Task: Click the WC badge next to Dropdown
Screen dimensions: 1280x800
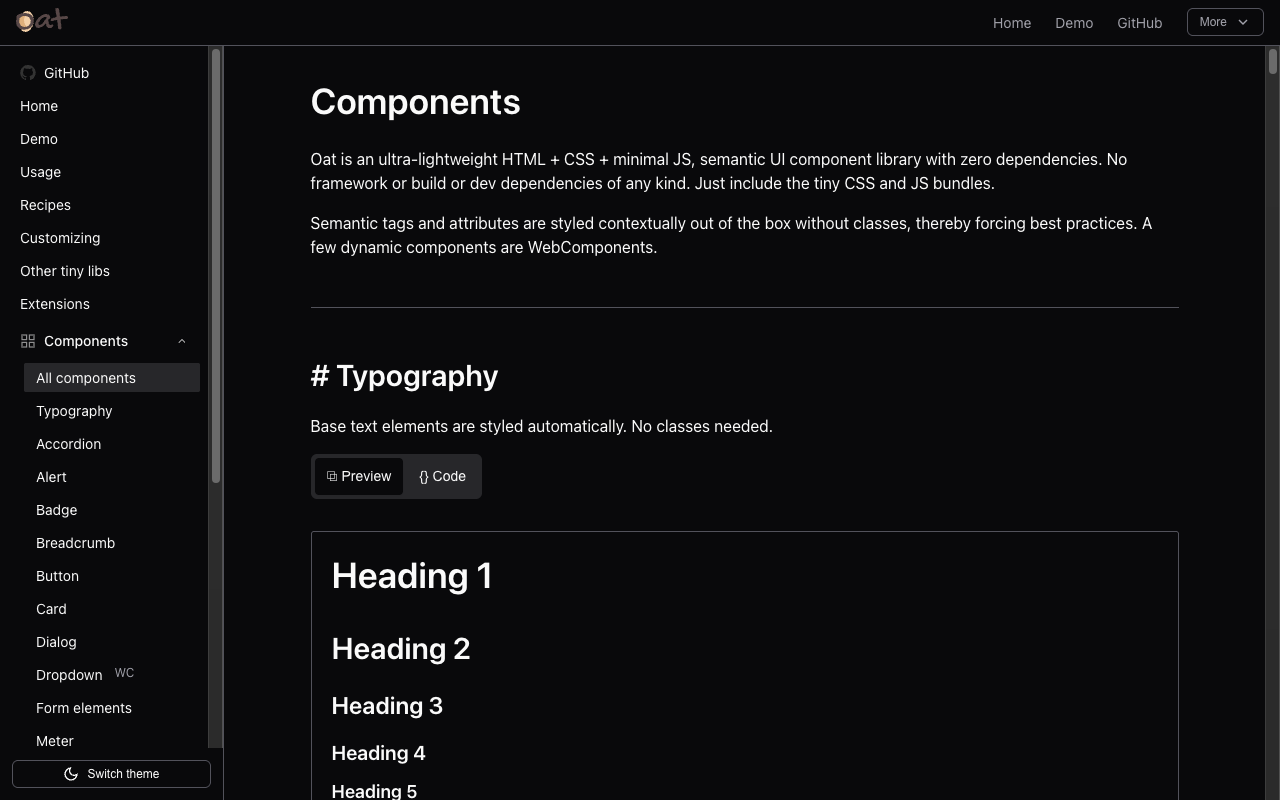Action: click(123, 673)
